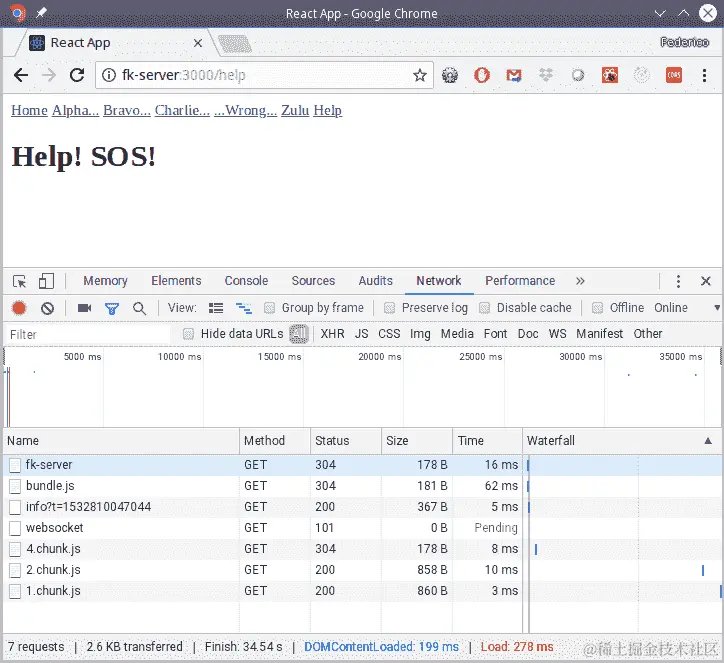Click the browser forward arrow
Viewport: 724px width, 663px height.
tap(48, 75)
